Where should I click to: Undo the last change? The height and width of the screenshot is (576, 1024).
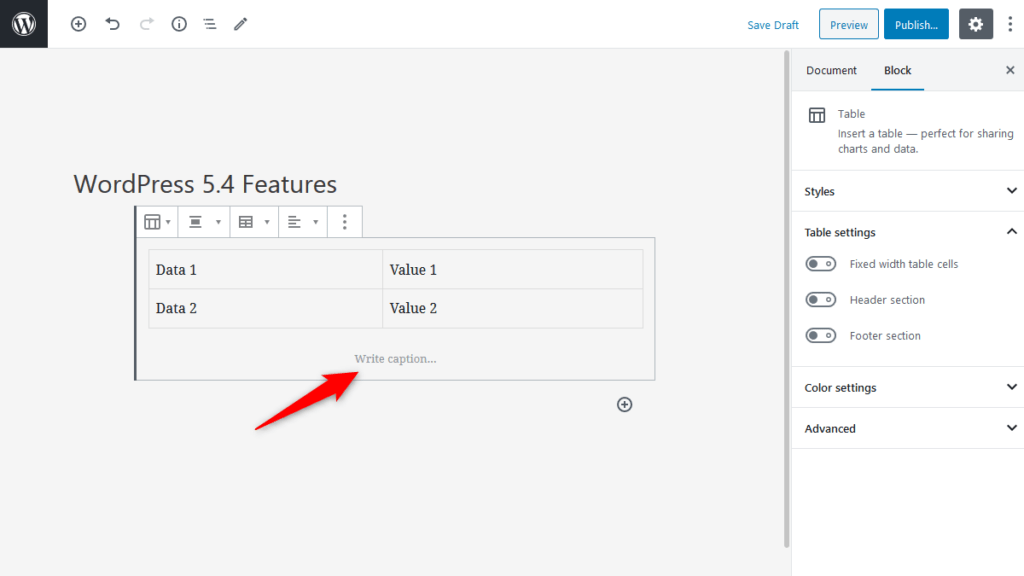click(112, 24)
